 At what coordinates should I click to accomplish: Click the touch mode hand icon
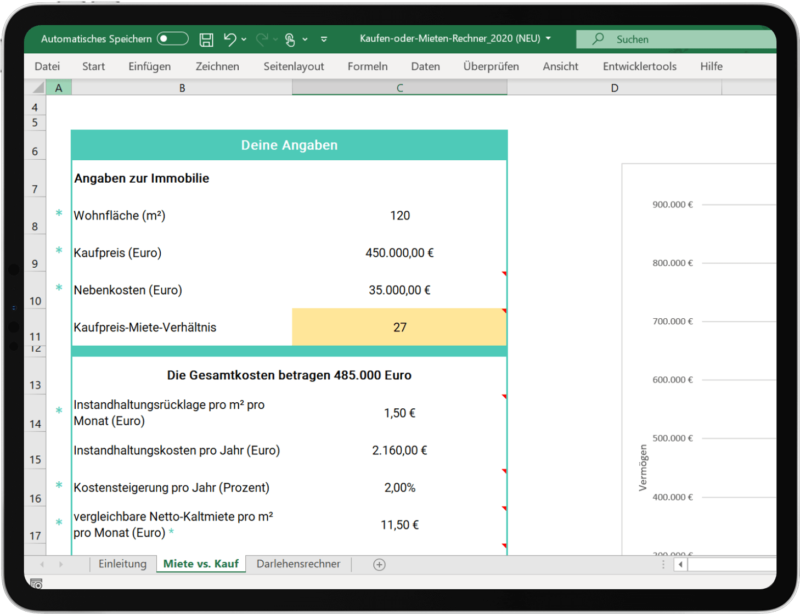(290, 39)
